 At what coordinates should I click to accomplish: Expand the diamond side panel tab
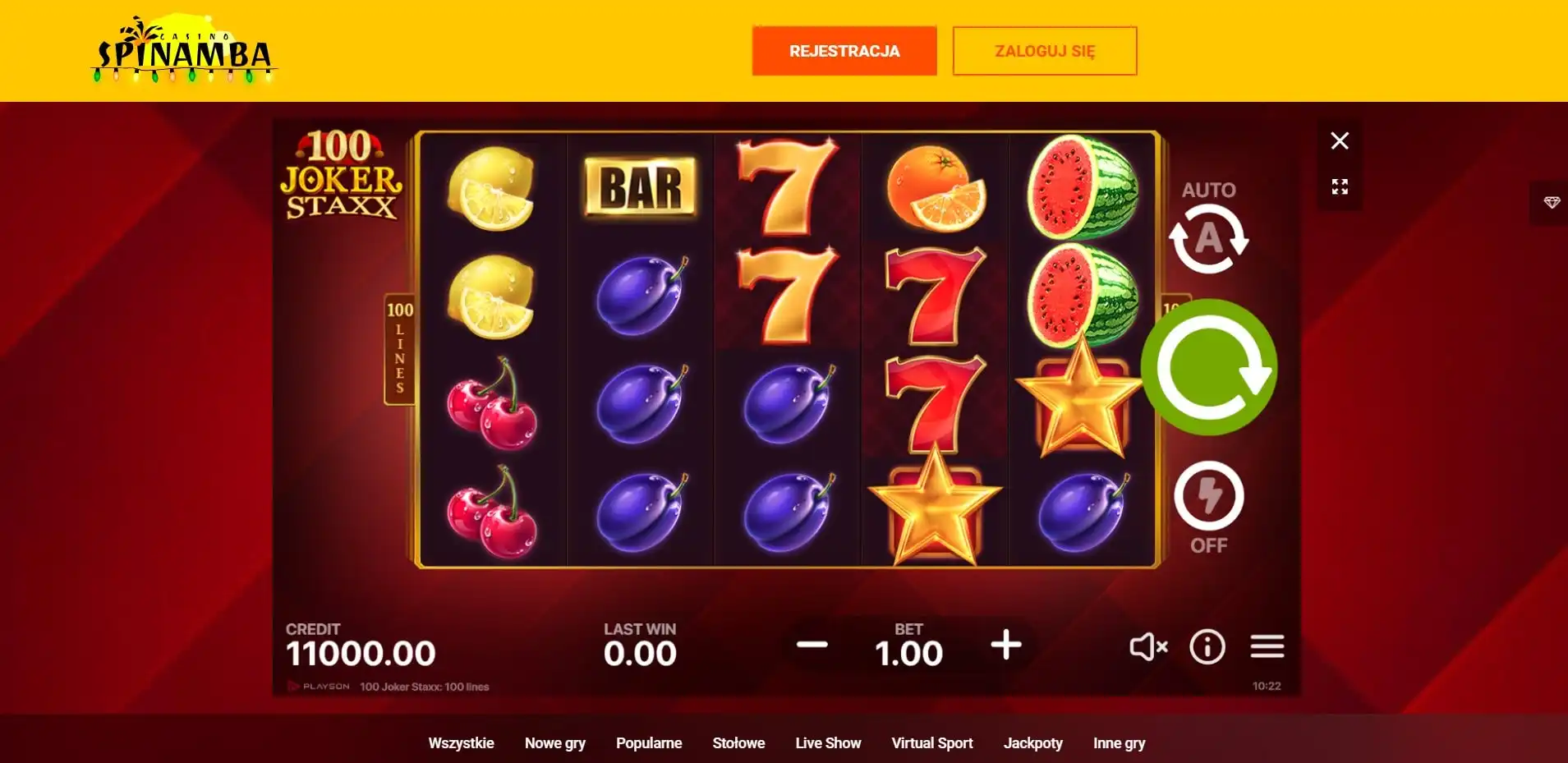(1551, 202)
